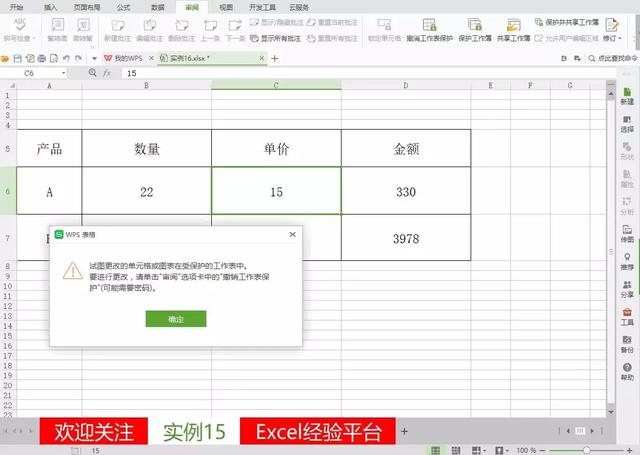Click the print preview icon

[x=54, y=59]
